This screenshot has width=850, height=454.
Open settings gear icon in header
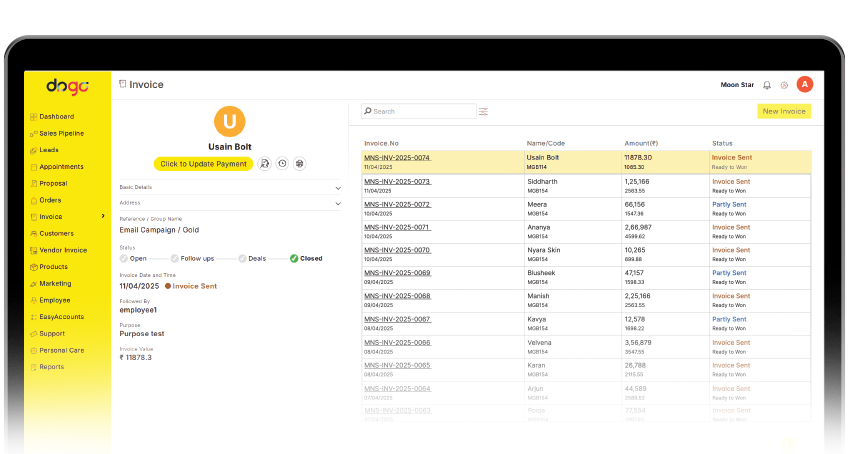click(784, 85)
